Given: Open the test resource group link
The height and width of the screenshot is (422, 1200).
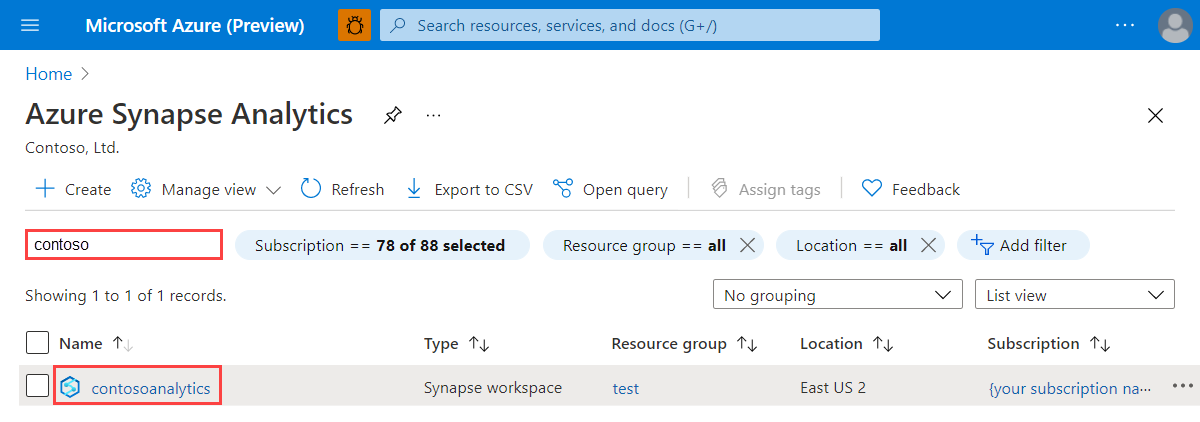Looking at the screenshot, I should pos(626,388).
